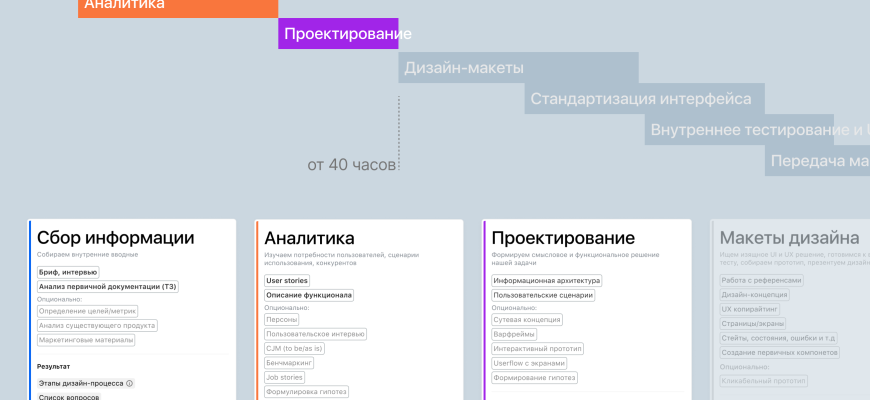Select the Внутреннее тестирование timeline bar
The width and height of the screenshot is (870, 400).
756,130
